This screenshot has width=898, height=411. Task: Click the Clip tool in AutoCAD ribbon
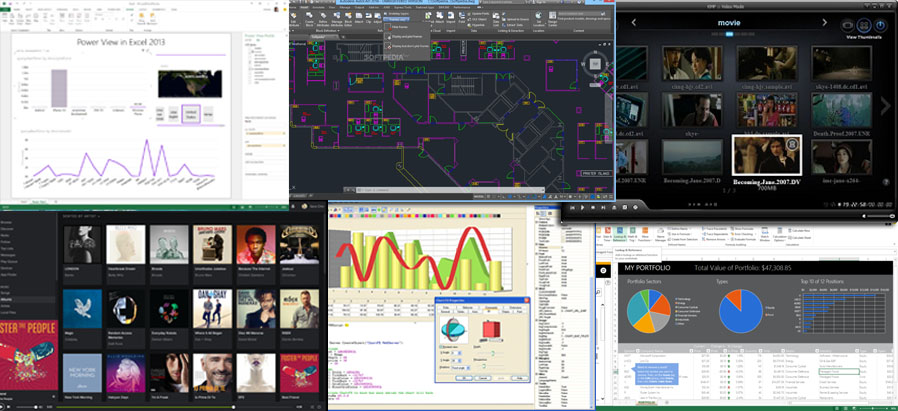[368, 18]
